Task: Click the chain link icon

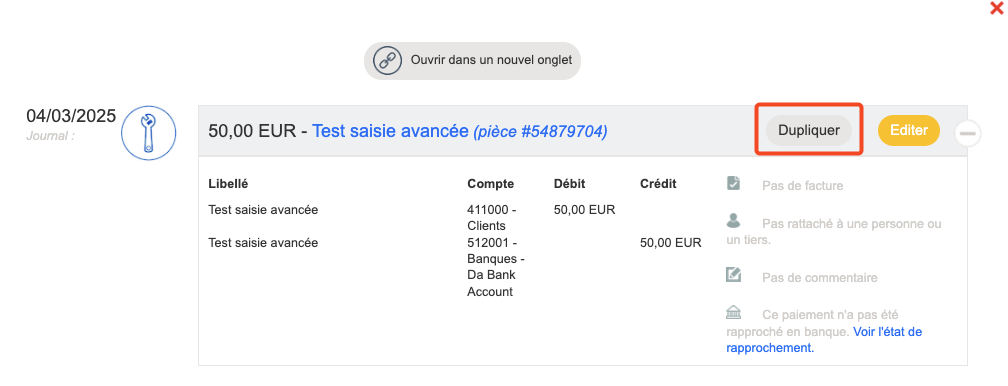Action: point(384,61)
